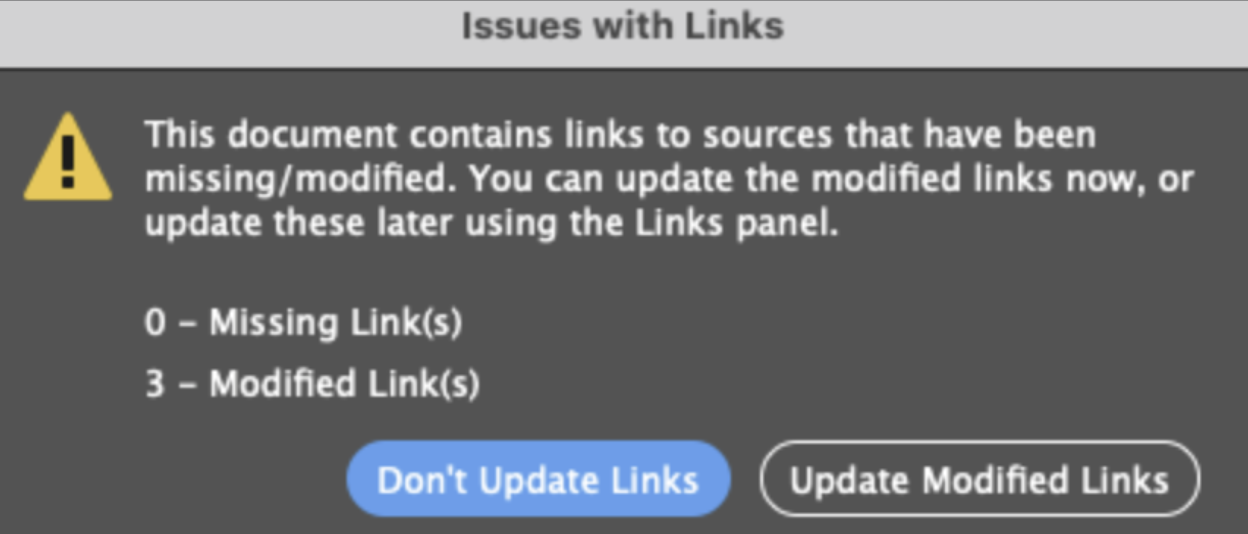This screenshot has width=1248, height=534.
Task: Click the Issues with Links dialog title
Action: (x=622, y=26)
